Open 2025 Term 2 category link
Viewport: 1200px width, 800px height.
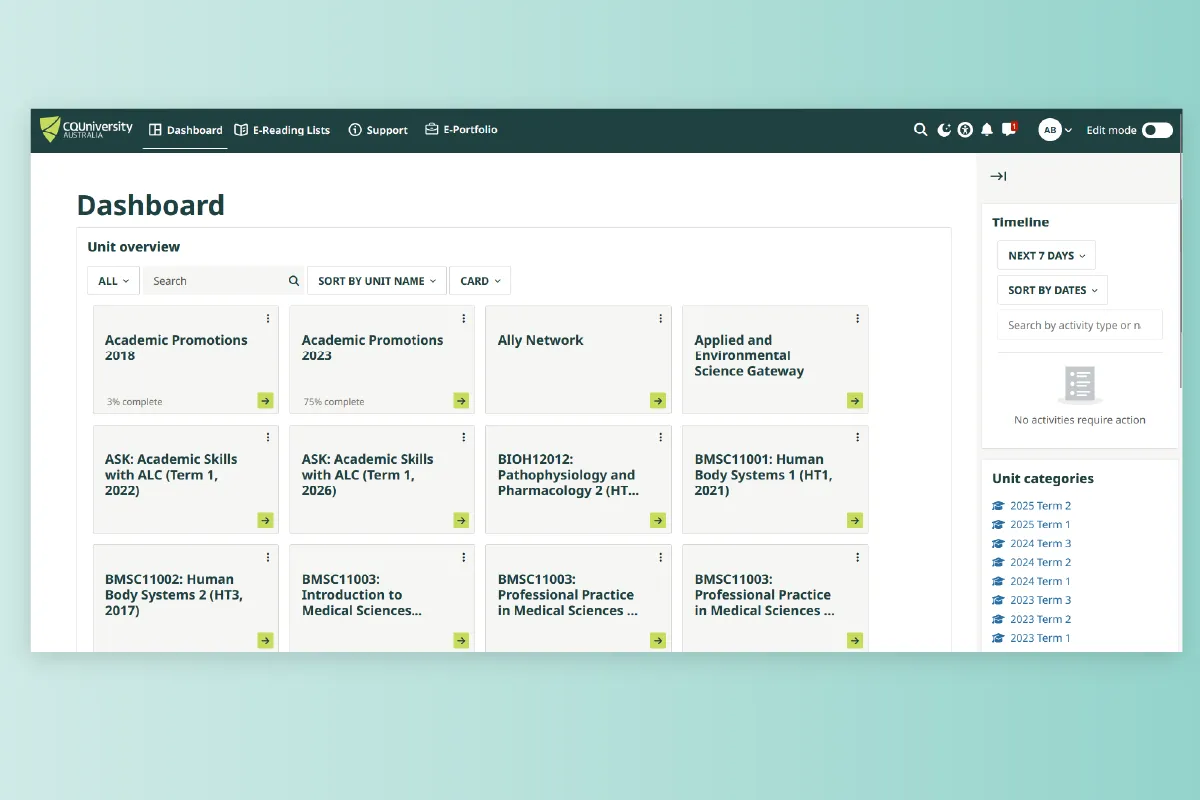1040,506
